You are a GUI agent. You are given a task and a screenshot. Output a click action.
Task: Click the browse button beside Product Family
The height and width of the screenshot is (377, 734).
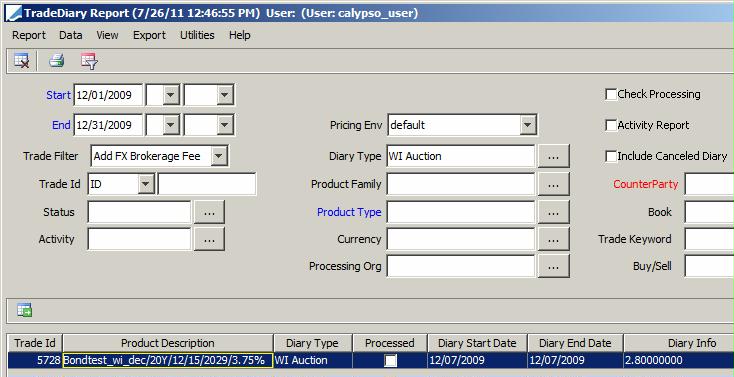point(553,185)
